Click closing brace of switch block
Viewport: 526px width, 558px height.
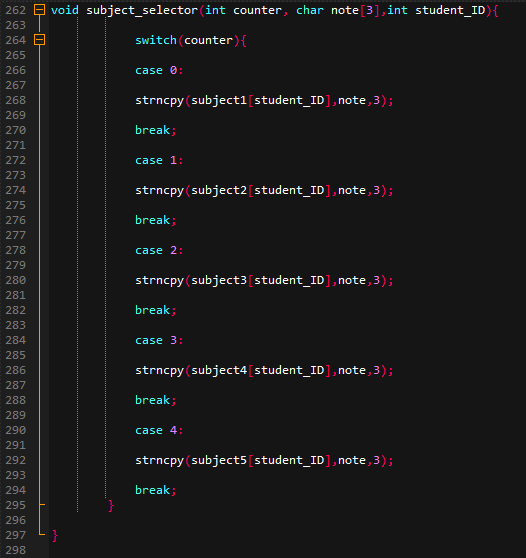click(x=111, y=505)
